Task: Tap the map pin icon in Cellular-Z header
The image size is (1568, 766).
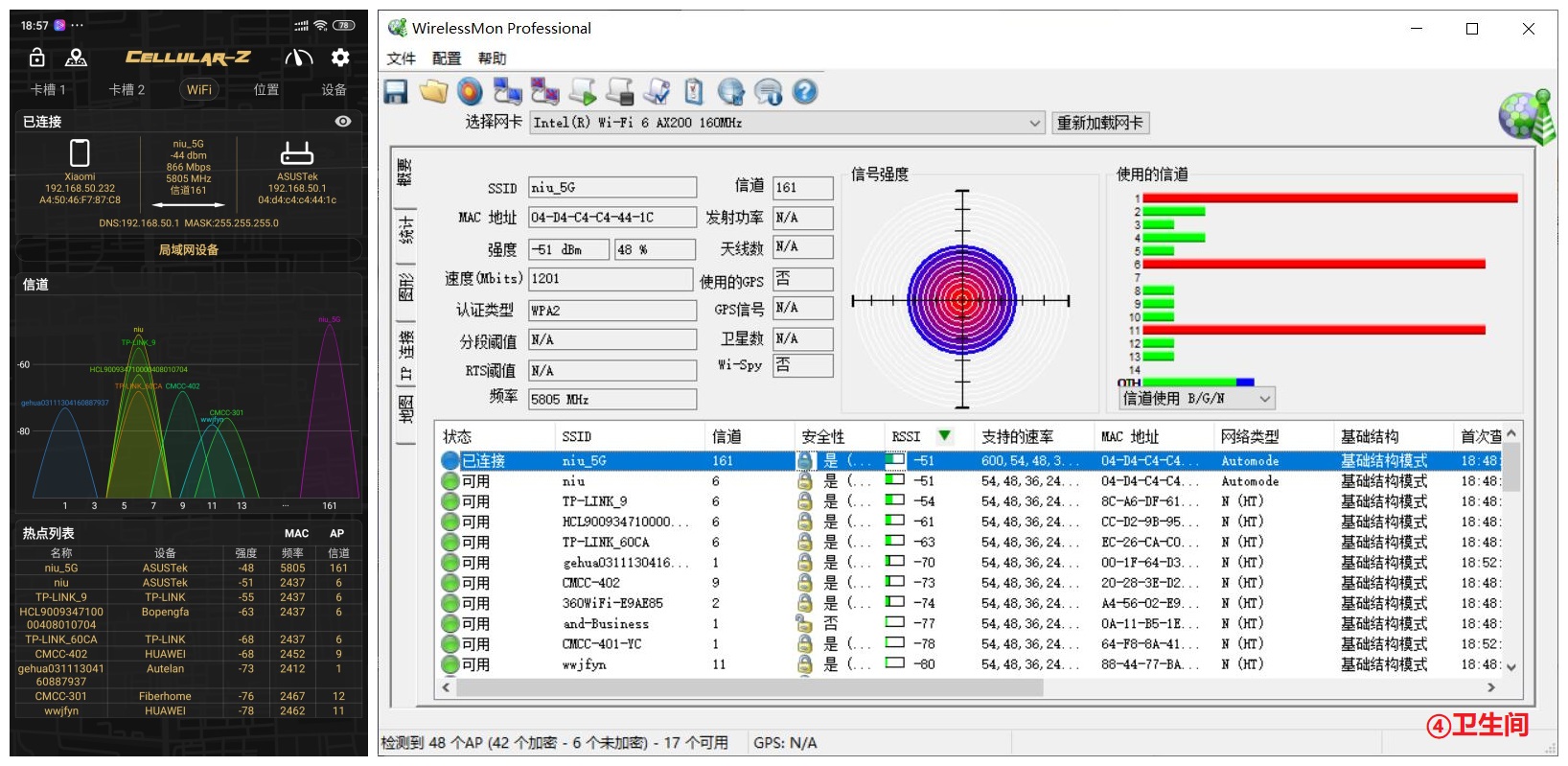Action: [x=76, y=58]
